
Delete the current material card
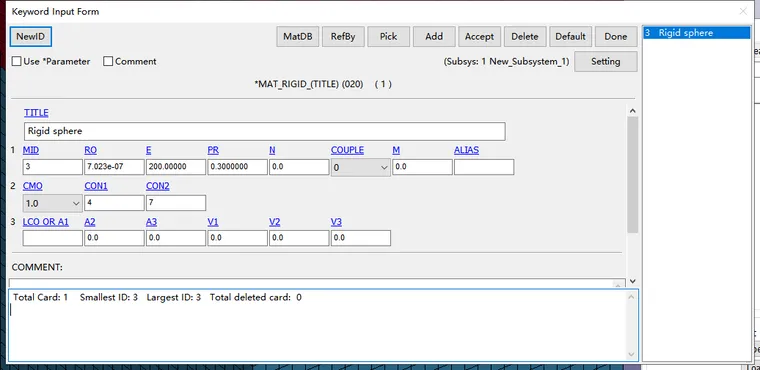525,36
